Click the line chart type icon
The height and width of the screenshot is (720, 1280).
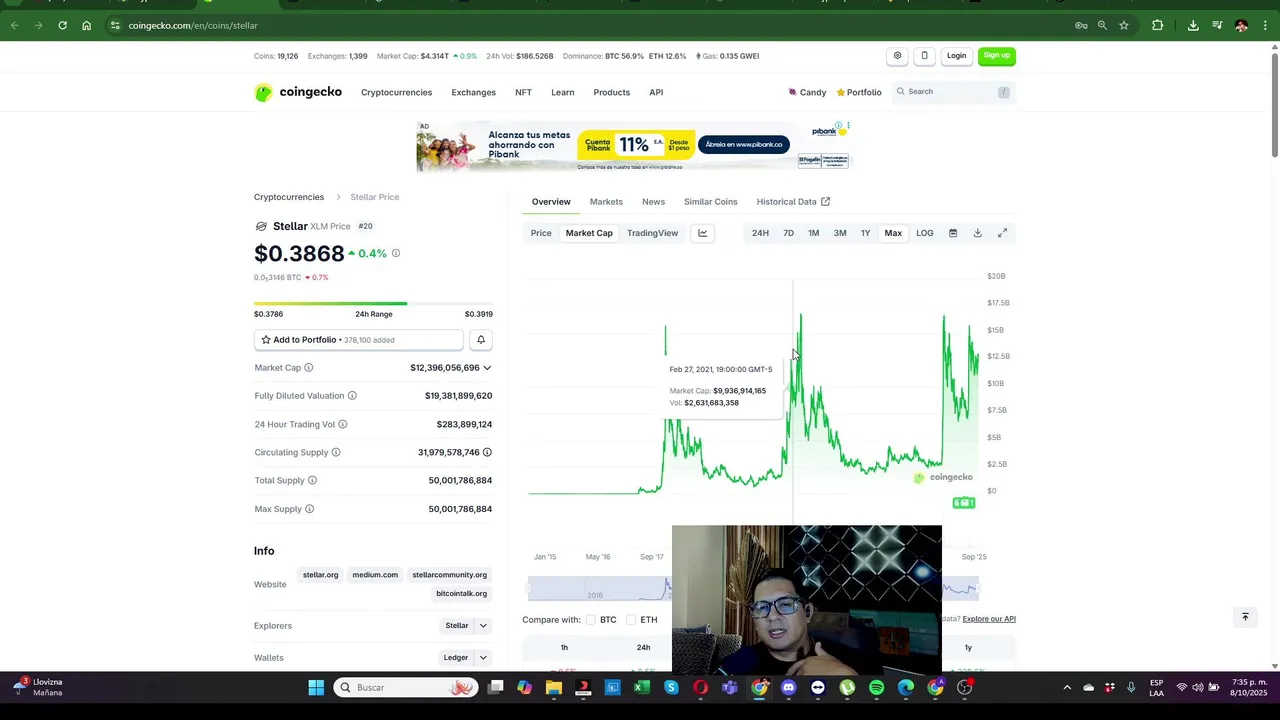click(x=703, y=233)
